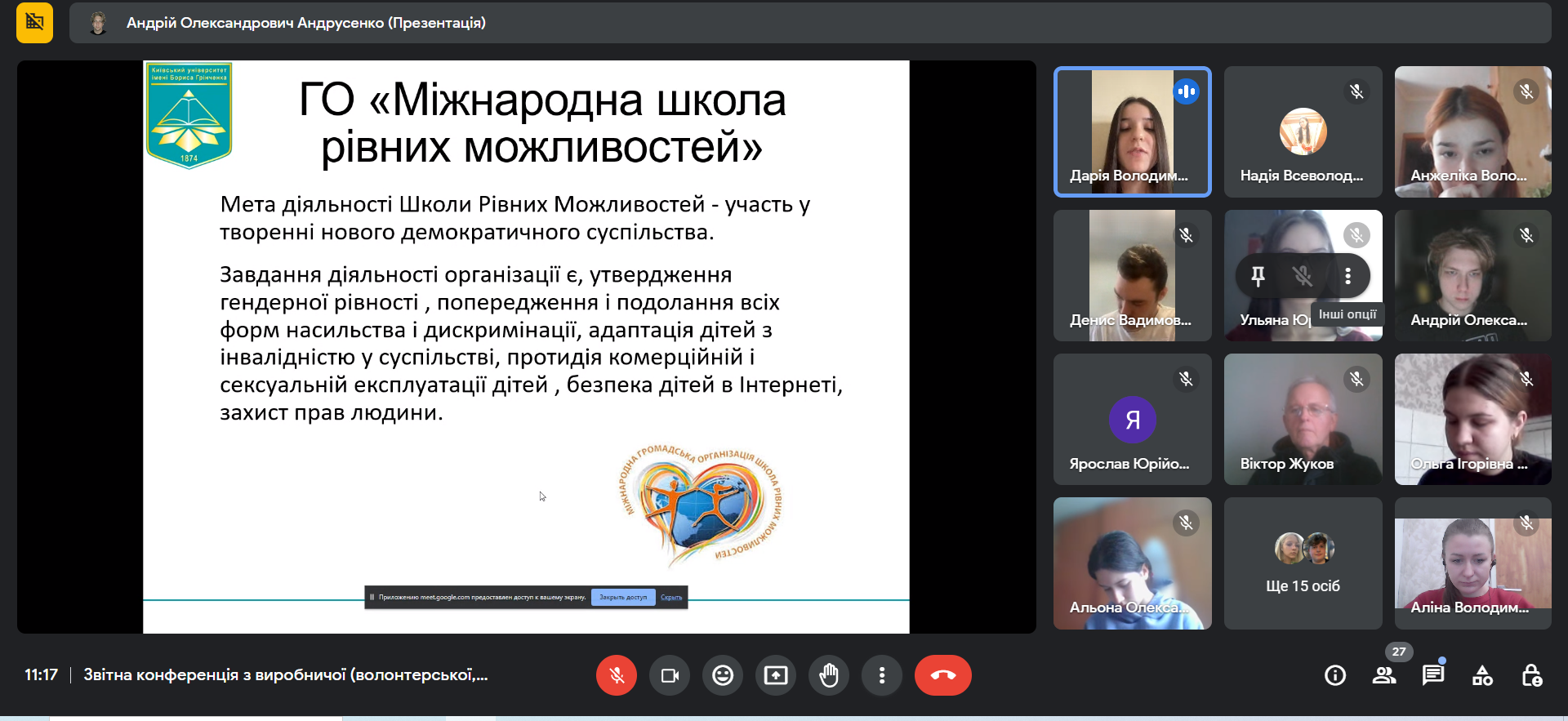Viewport: 1568px width, 721px height.
Task: Raise your hand in the meeting
Action: point(829,675)
